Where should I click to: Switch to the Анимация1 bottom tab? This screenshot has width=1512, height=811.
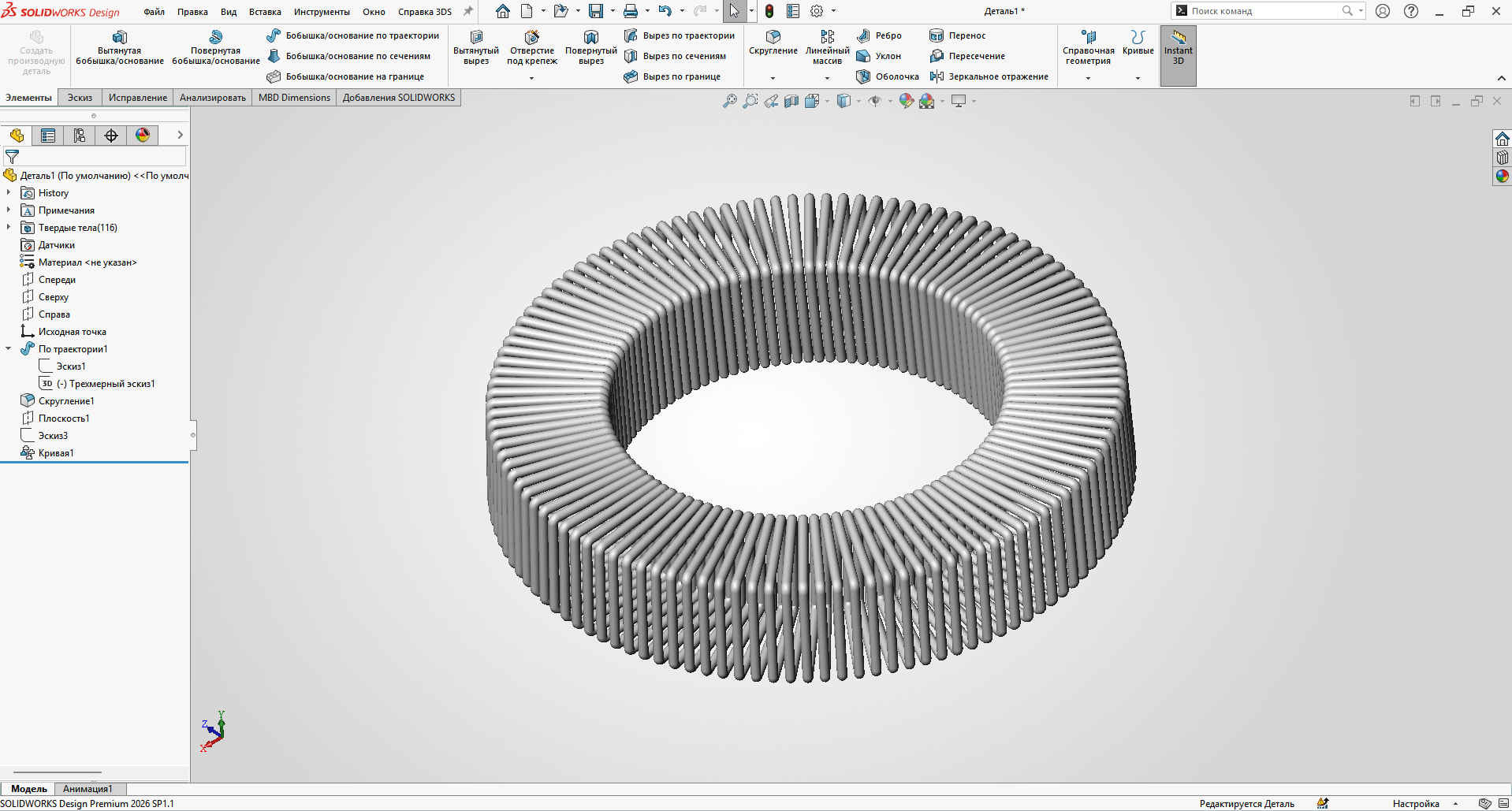tap(88, 789)
